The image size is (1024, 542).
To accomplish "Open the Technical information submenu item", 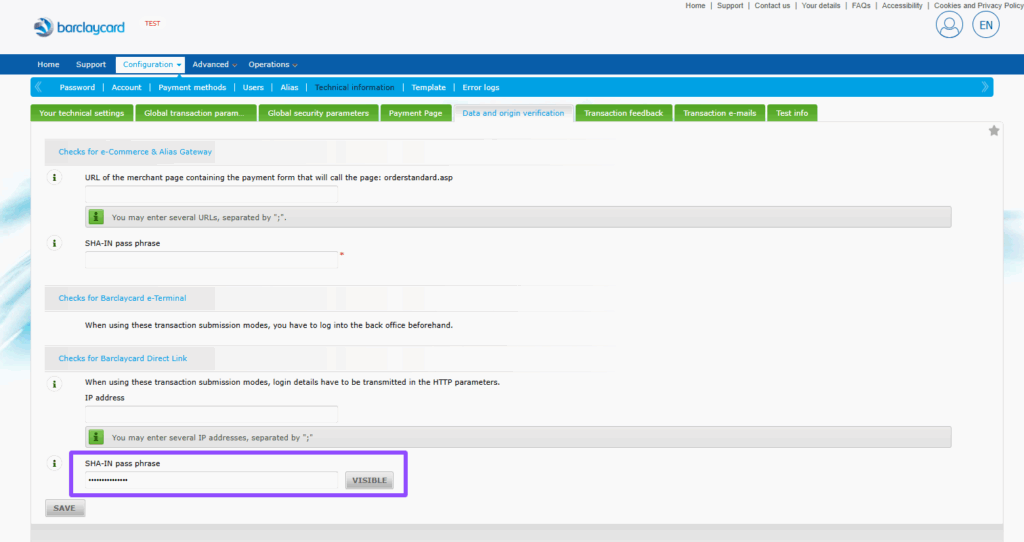I will pyautogui.click(x=355, y=88).
